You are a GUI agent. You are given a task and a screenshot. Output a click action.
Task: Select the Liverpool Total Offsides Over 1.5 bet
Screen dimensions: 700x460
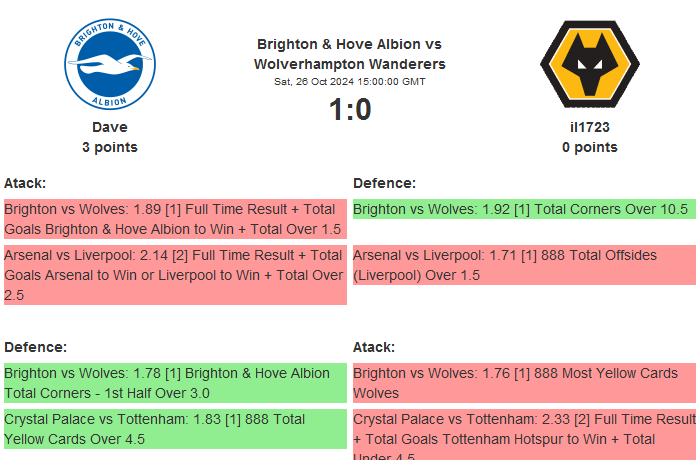click(x=523, y=265)
